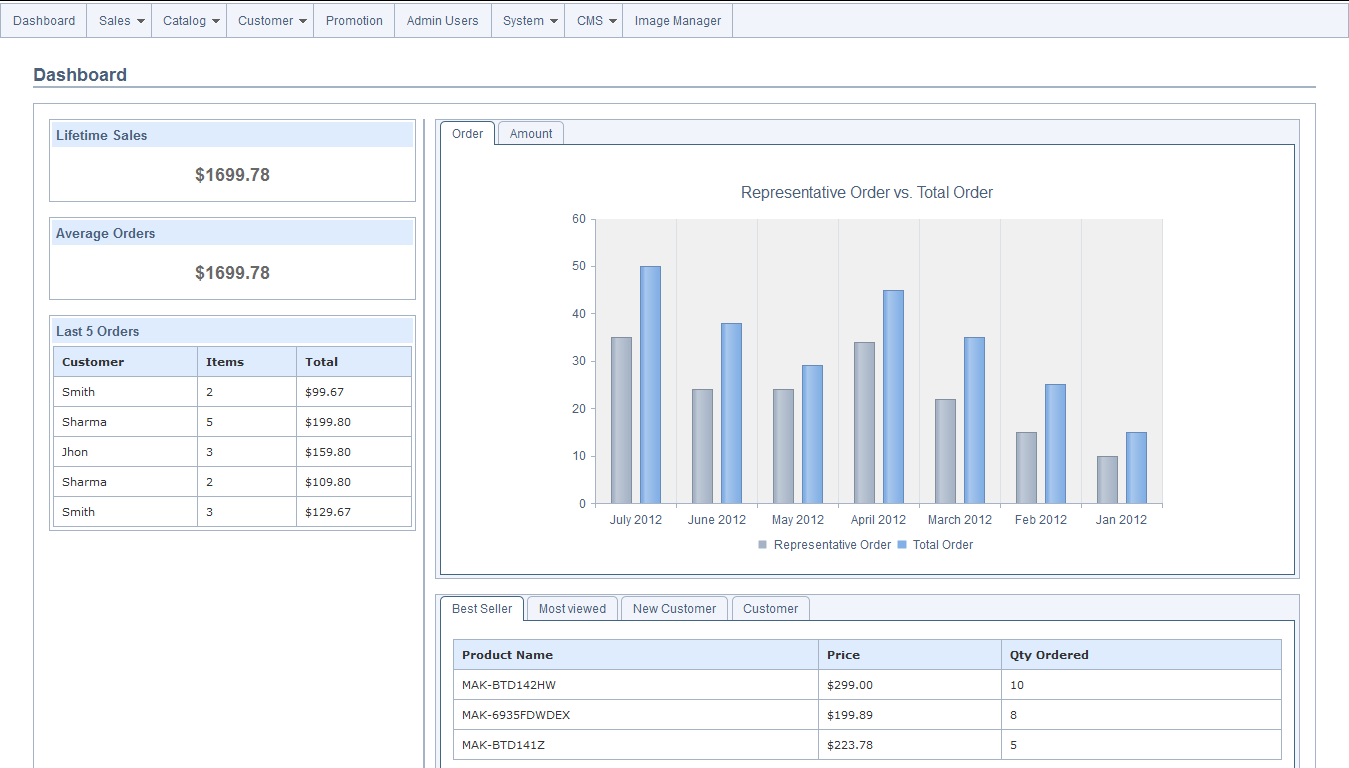
Task: Click the Jan 2012 Representative Order bar
Action: pos(1107,480)
